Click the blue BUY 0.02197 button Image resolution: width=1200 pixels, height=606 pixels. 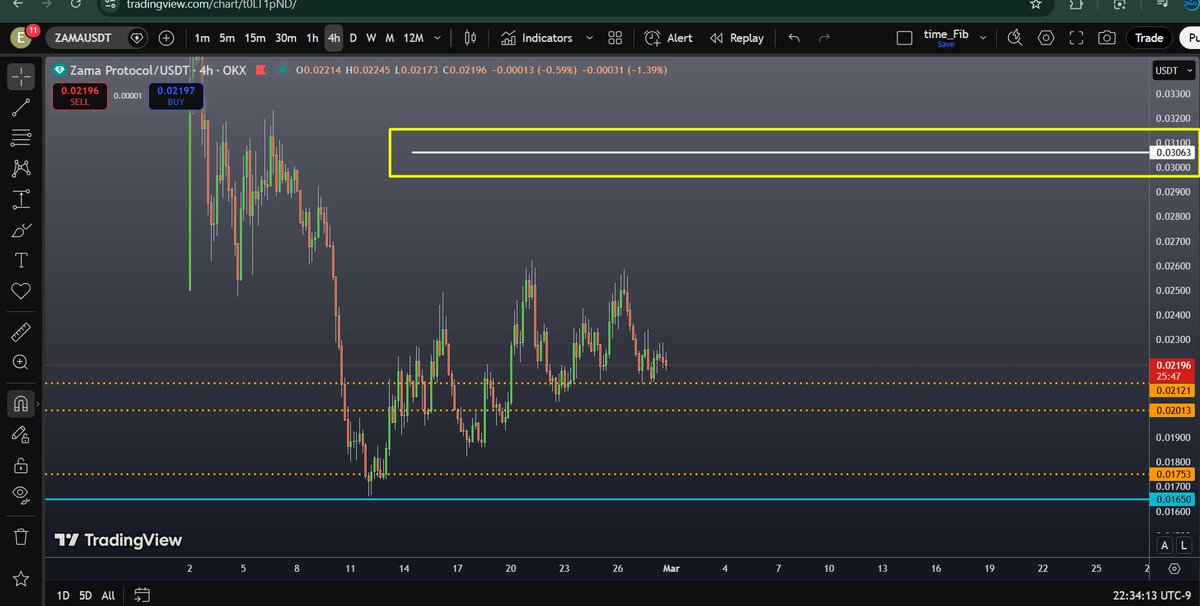pos(176,96)
